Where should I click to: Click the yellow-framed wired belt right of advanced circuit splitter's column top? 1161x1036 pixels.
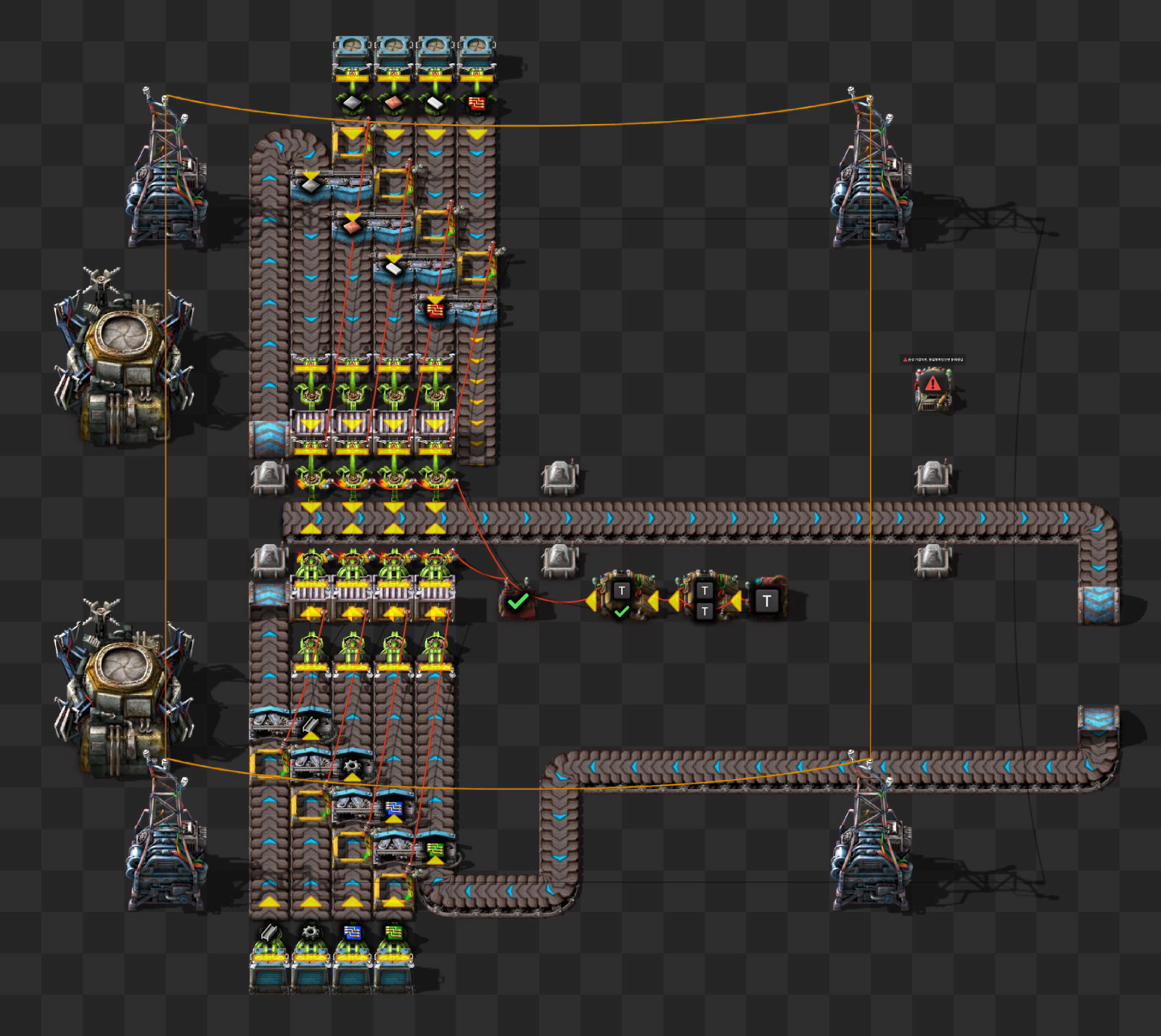tap(476, 267)
